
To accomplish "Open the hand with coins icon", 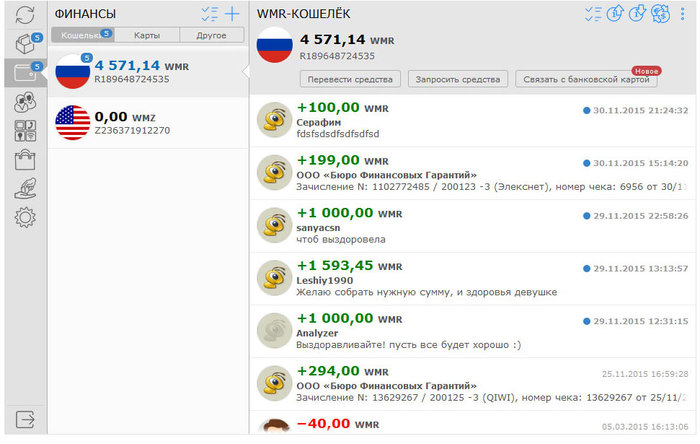I will point(25,188).
